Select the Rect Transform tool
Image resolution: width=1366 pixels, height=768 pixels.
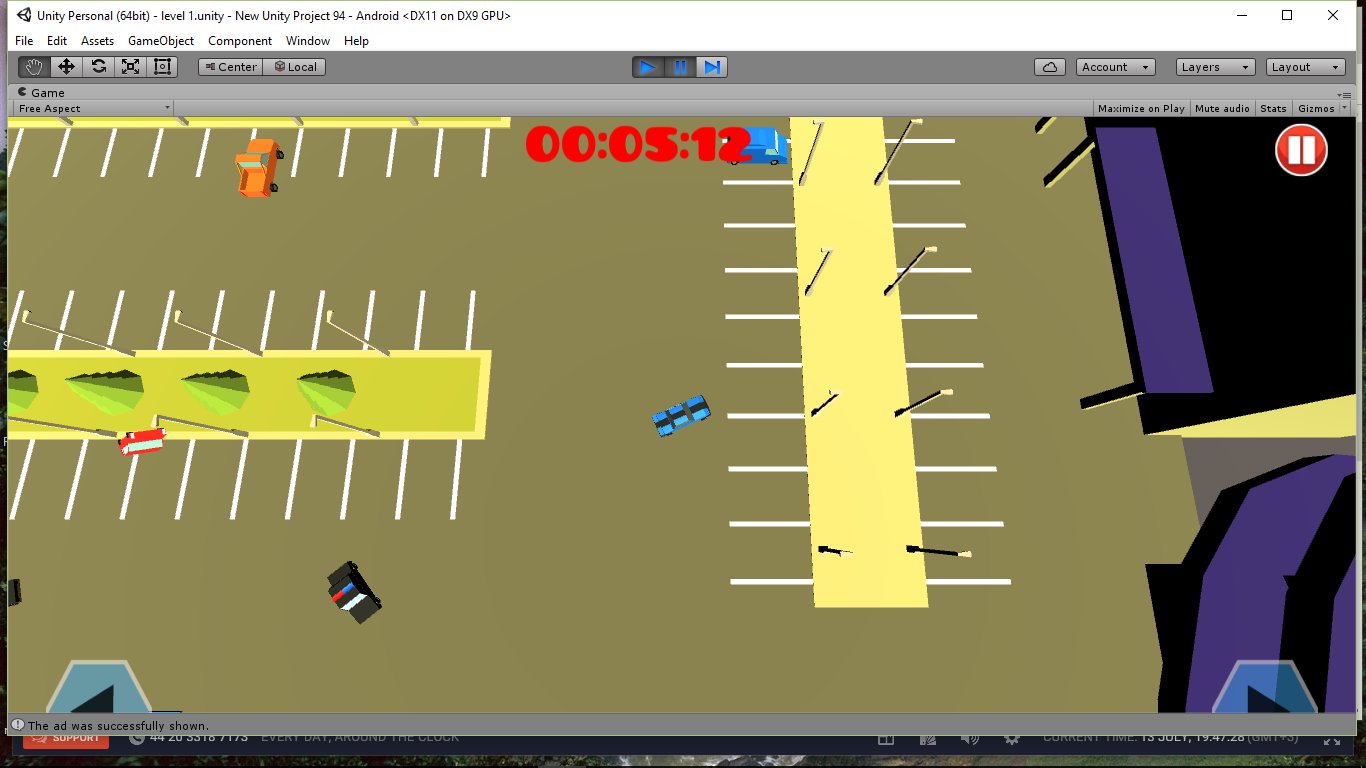click(x=162, y=66)
